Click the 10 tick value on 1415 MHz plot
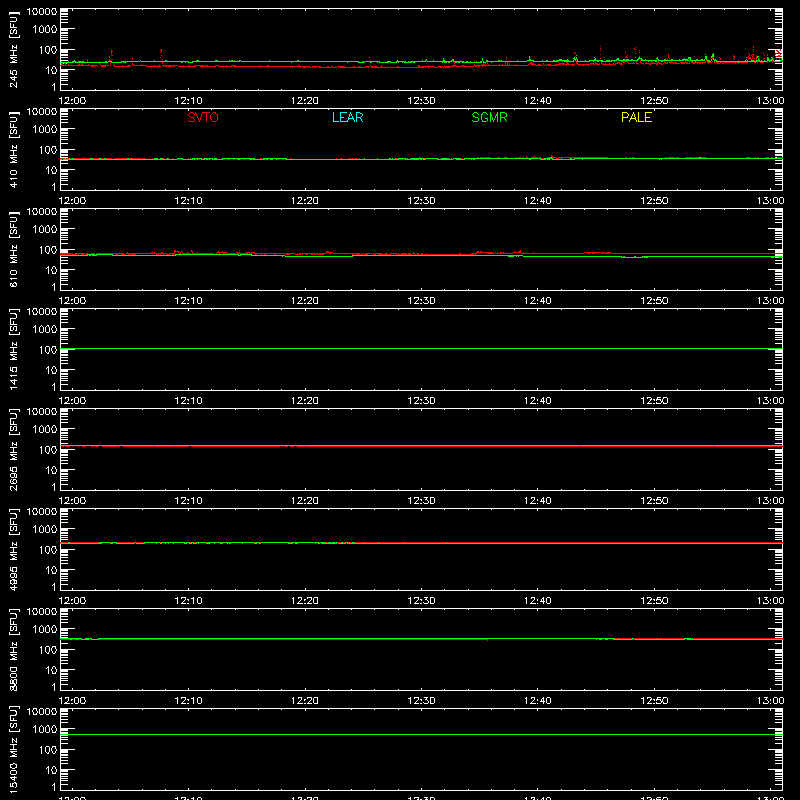 tap(51, 370)
